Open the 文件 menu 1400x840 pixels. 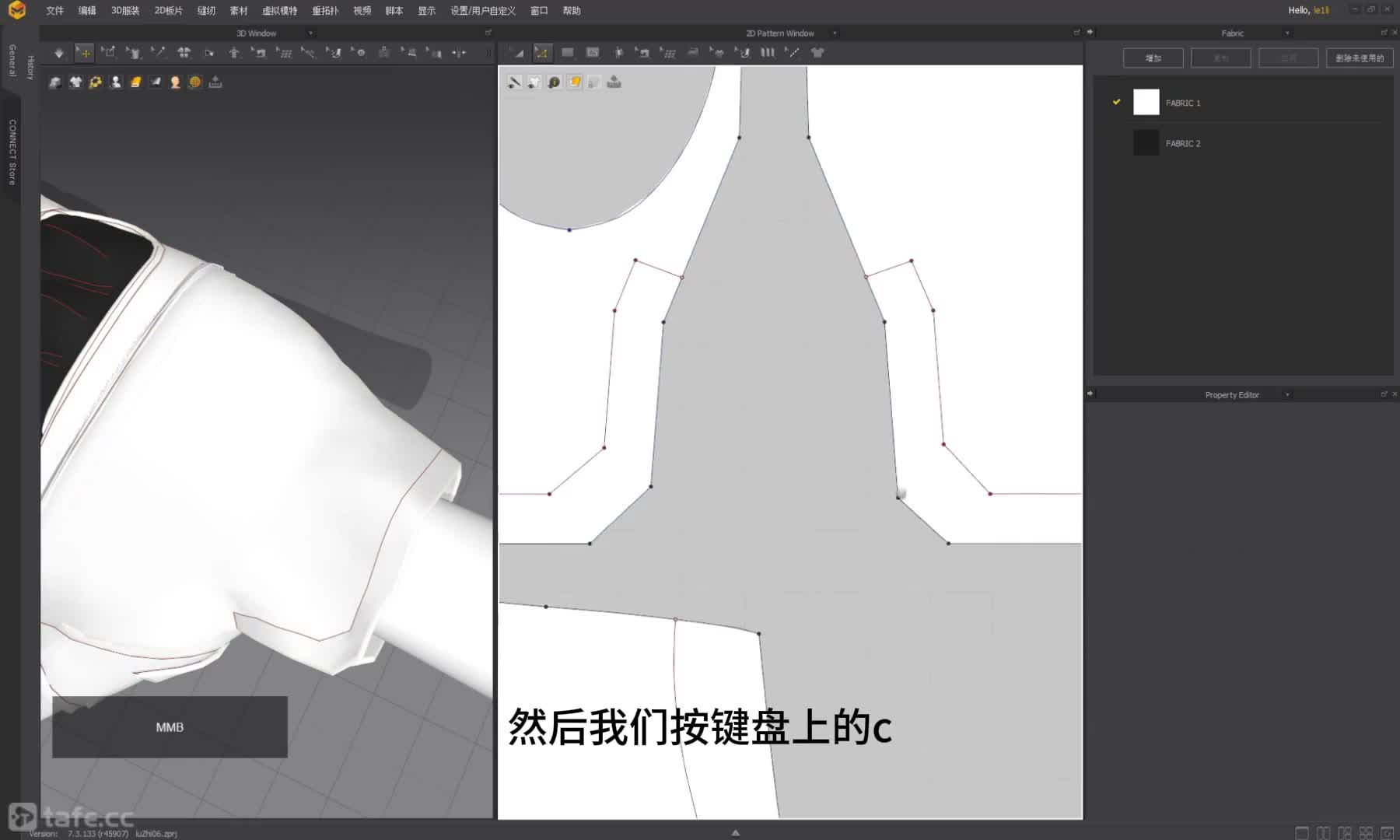coord(54,11)
